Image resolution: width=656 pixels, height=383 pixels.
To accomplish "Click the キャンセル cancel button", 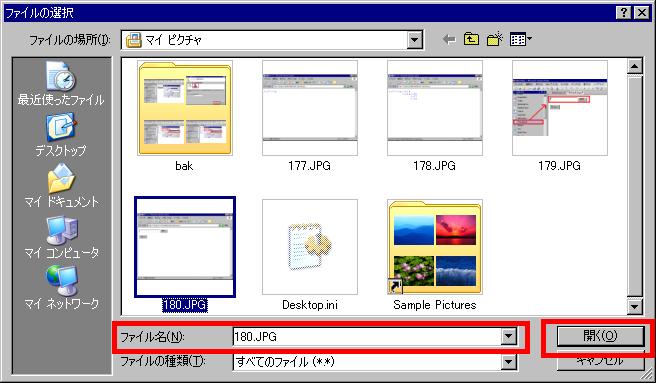I will [x=600, y=361].
